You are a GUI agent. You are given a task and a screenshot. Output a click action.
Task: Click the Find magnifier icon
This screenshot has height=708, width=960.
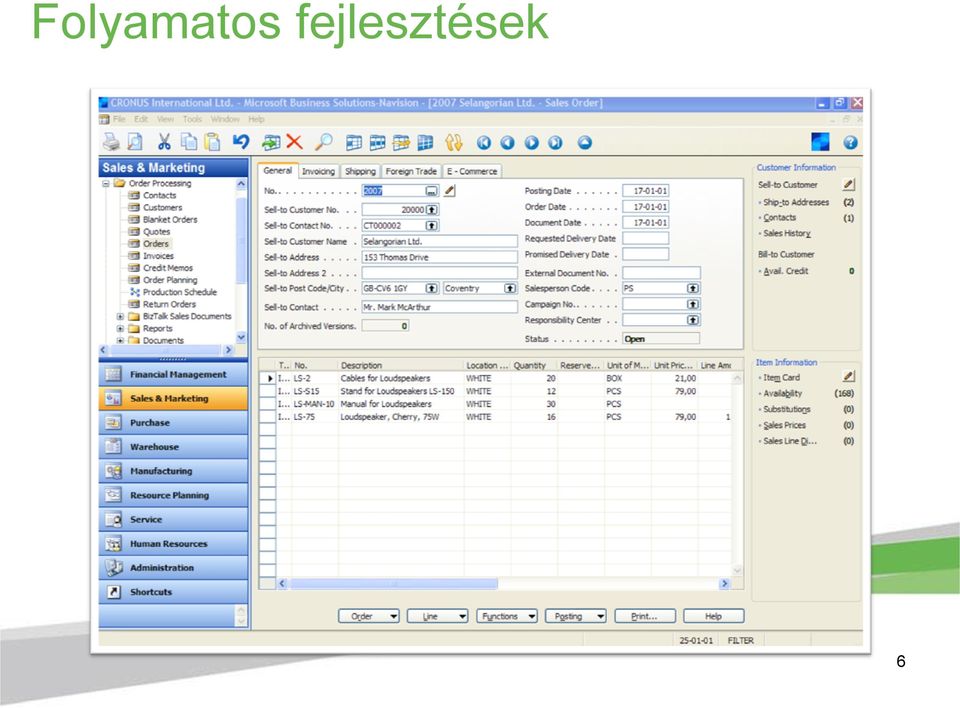323,142
